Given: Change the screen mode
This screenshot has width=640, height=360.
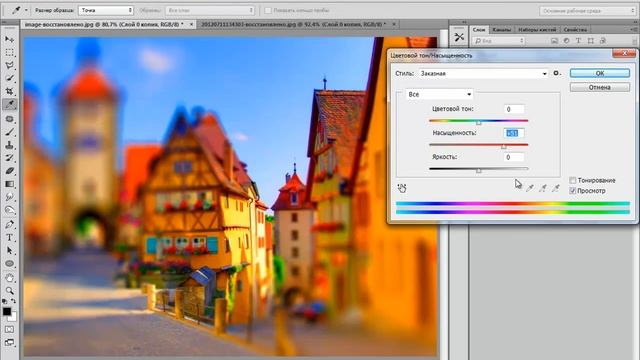Looking at the screenshot, I should pyautogui.click(x=9, y=342).
